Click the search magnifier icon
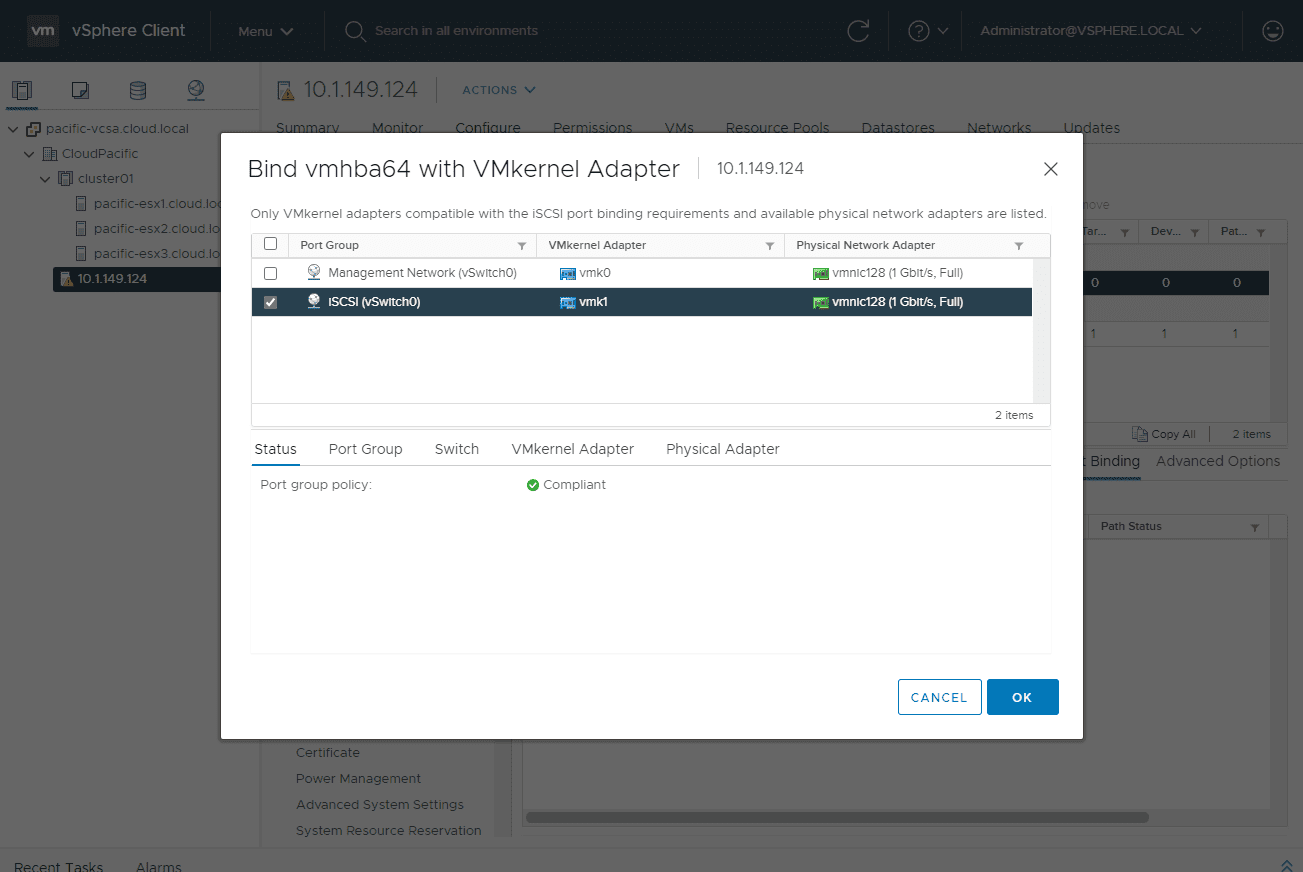Viewport: 1303px width, 872px height. [355, 31]
